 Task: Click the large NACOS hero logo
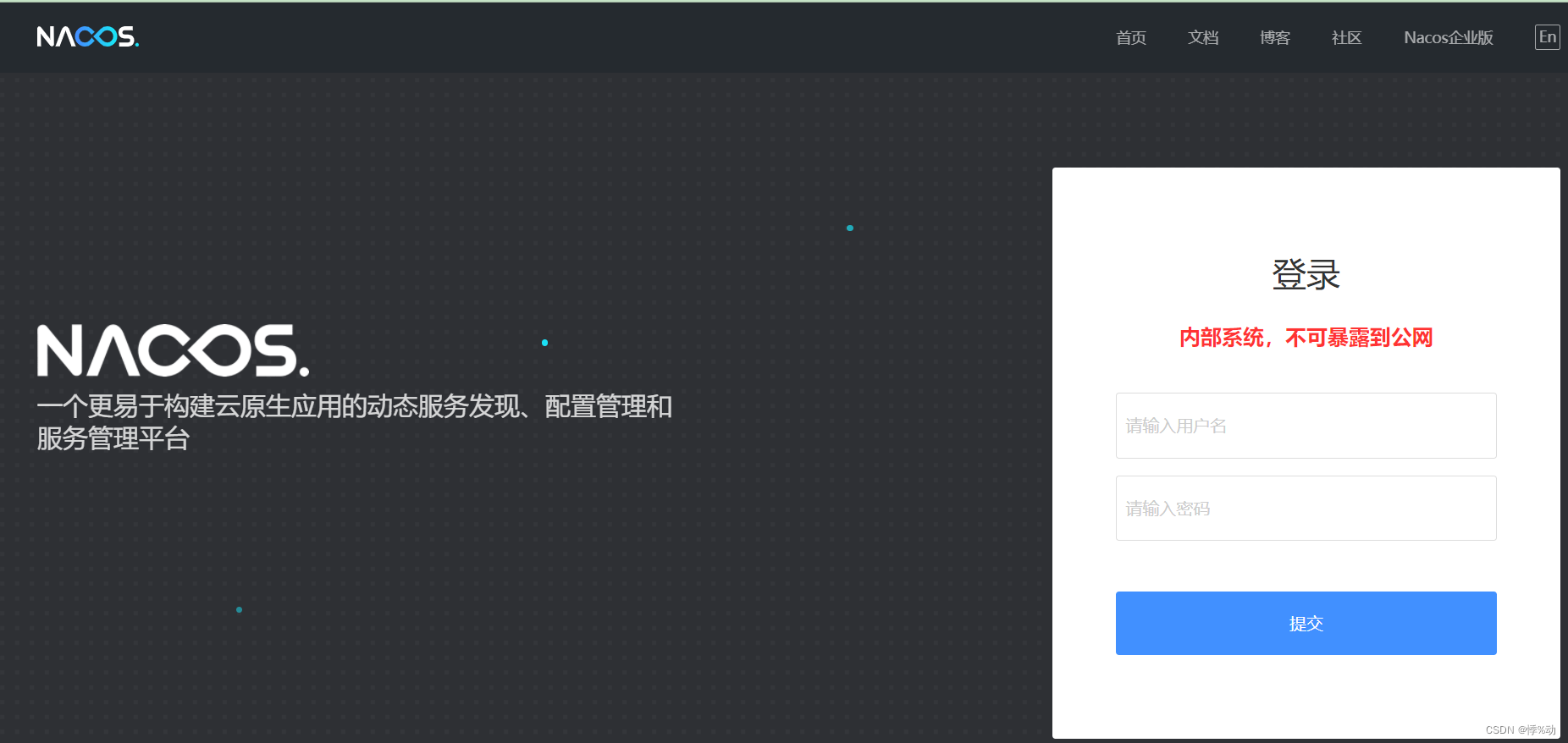173,349
